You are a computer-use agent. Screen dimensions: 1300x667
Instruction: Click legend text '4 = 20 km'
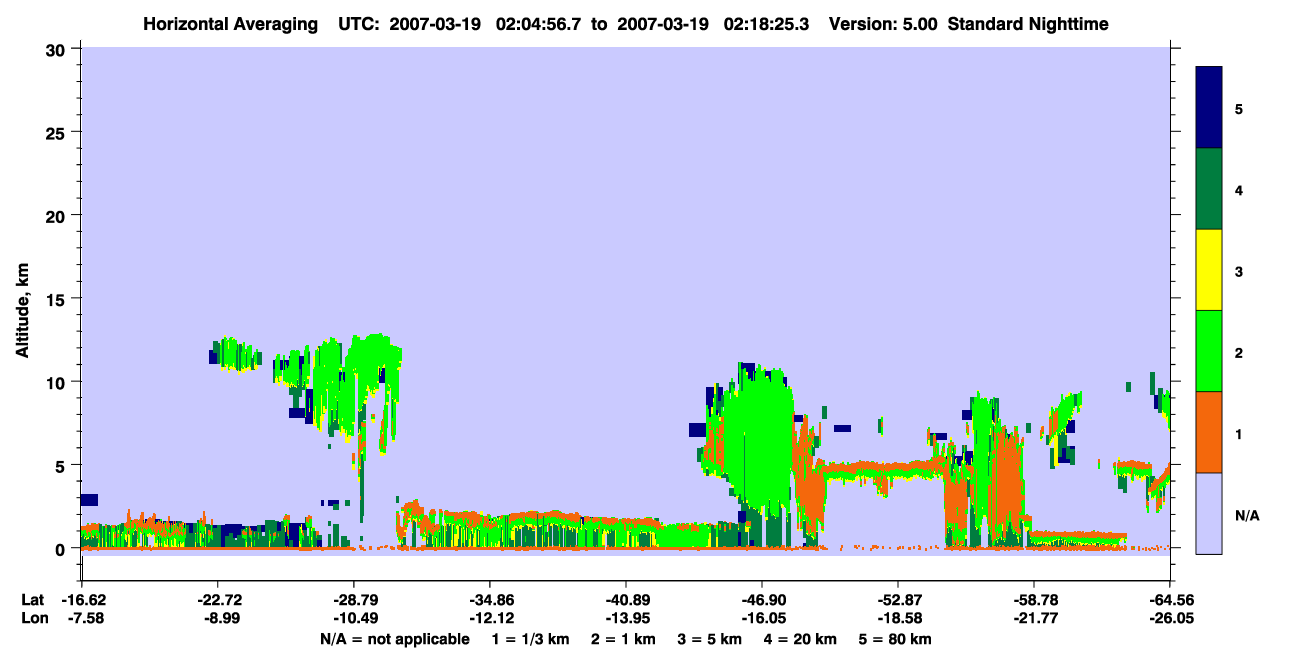(799, 639)
